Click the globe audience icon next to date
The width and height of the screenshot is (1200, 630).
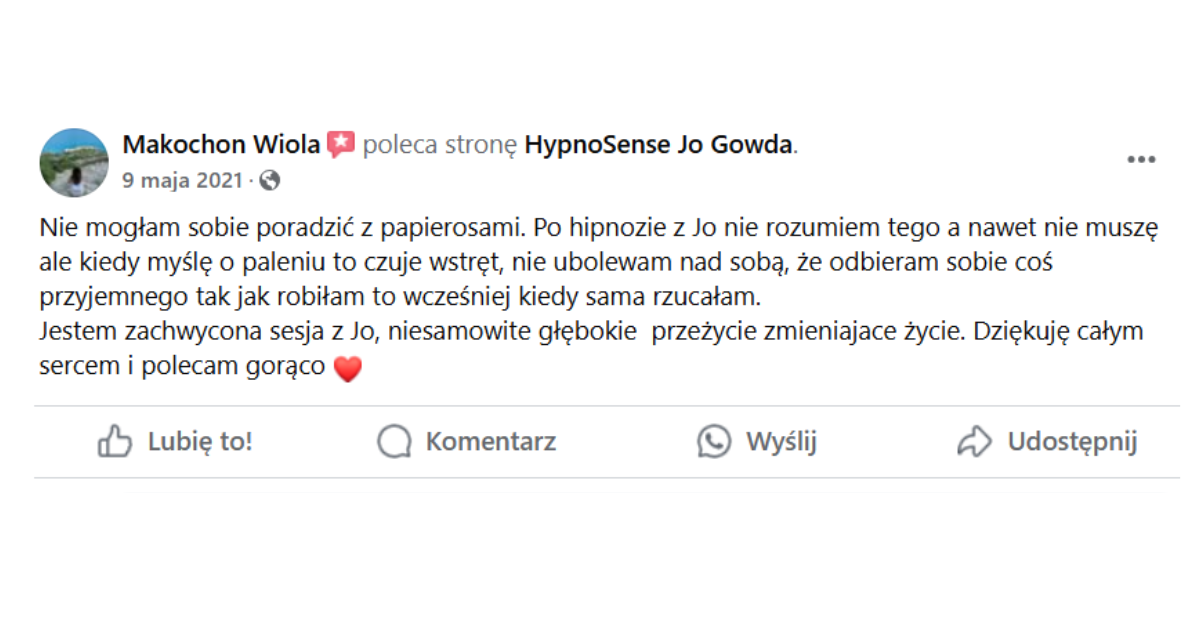coord(269,181)
